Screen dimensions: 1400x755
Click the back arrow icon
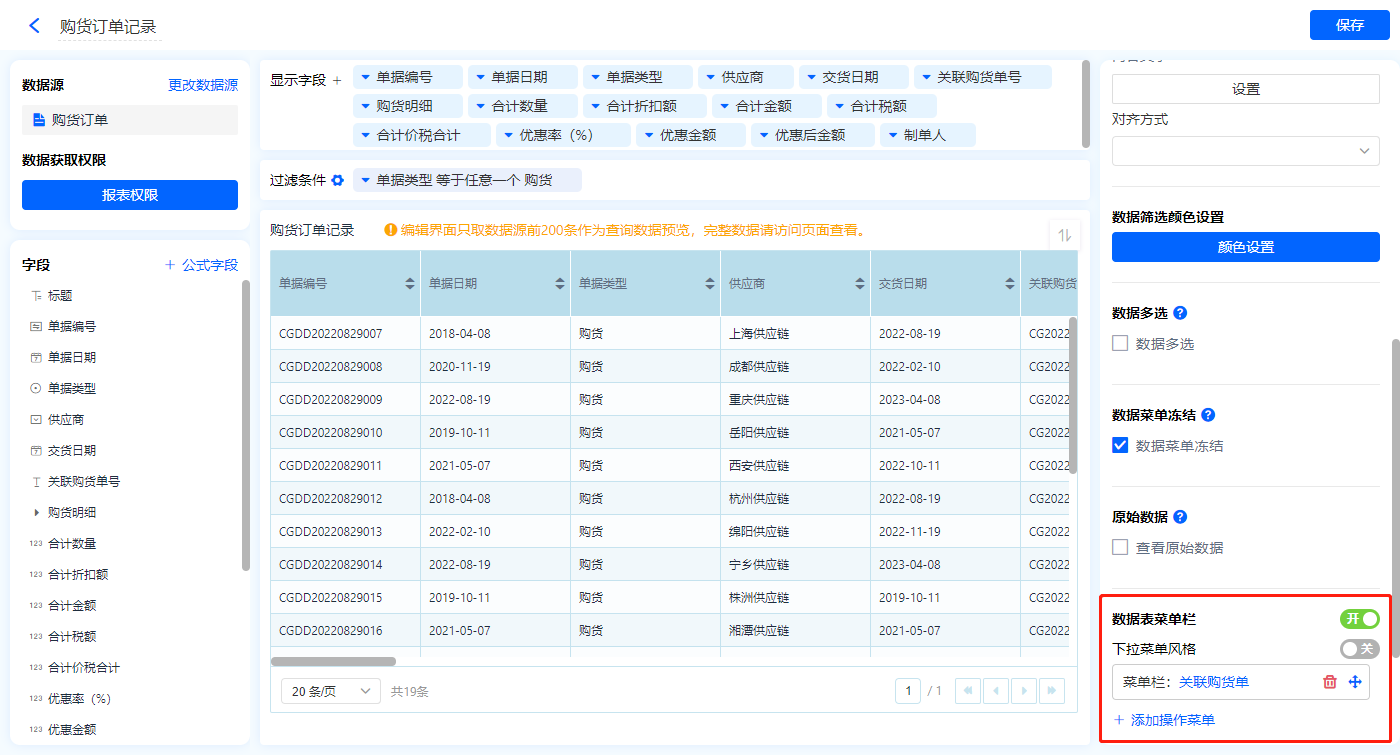pos(34,26)
